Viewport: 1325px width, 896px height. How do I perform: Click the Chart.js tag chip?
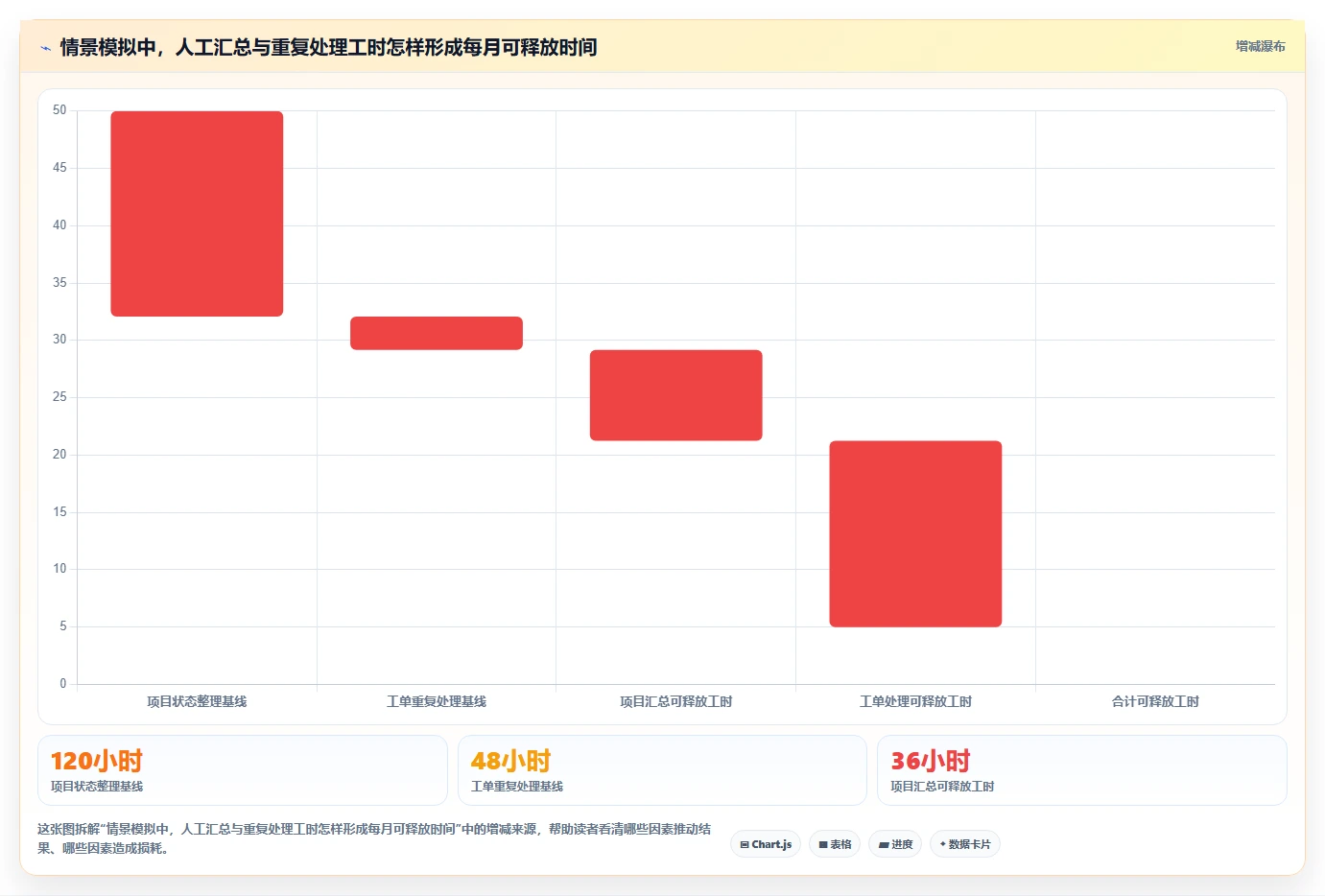[x=766, y=844]
